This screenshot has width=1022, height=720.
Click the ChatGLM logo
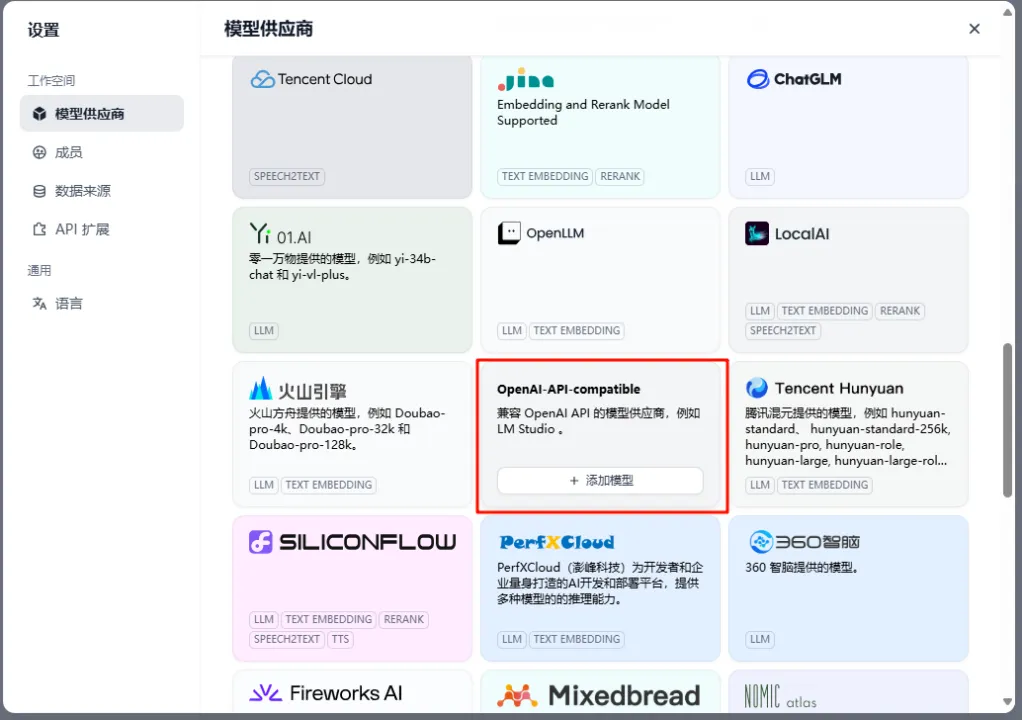793,79
